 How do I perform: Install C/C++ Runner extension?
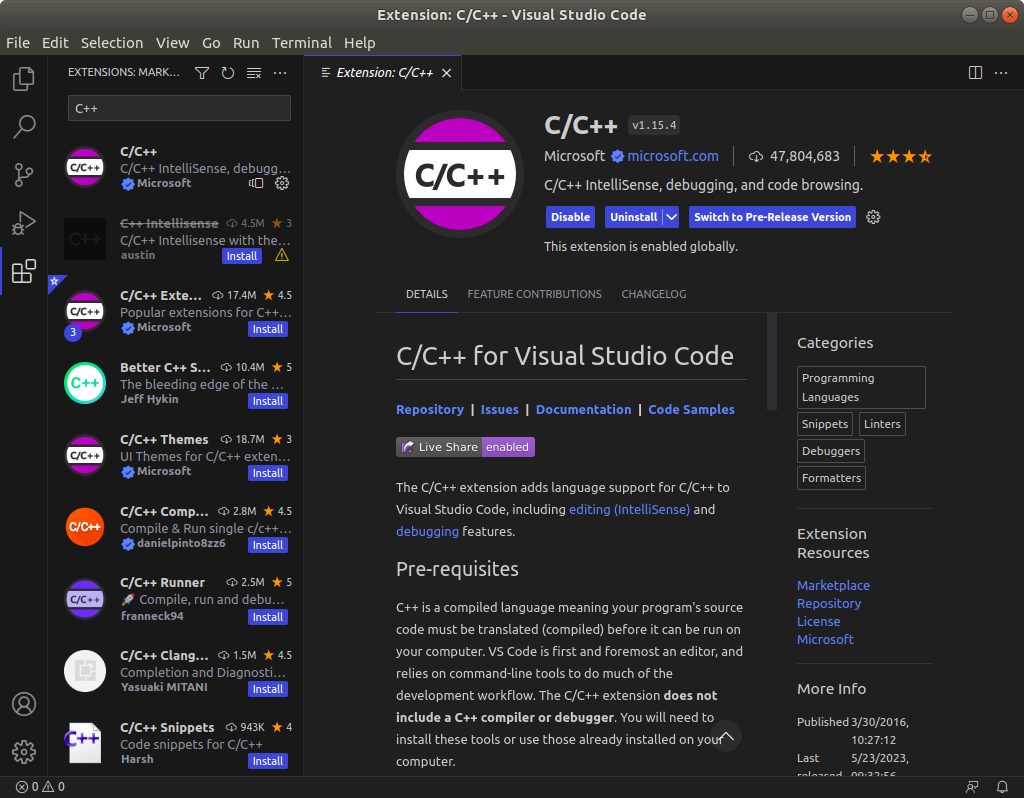click(x=268, y=617)
